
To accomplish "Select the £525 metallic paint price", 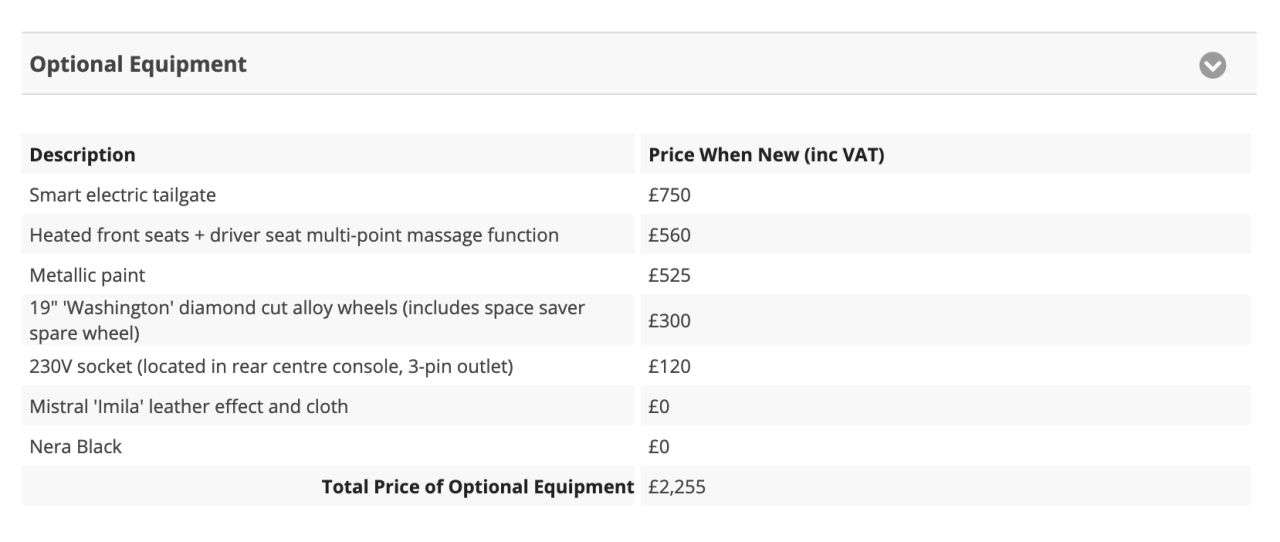I will (669, 275).
